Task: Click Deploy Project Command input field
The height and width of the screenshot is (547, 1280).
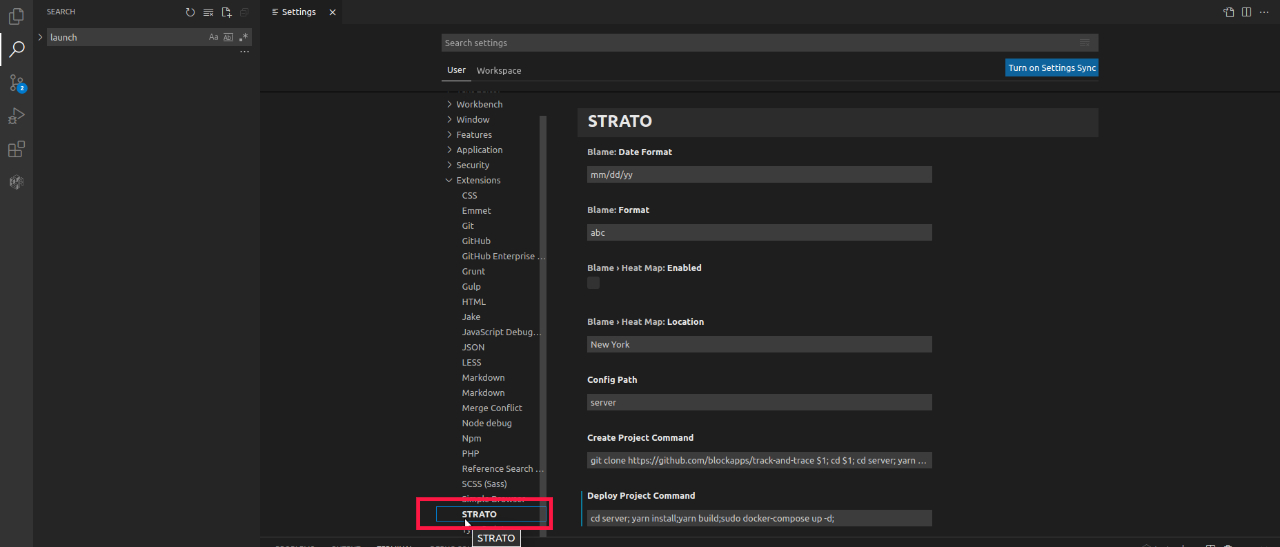Action: pos(759,518)
